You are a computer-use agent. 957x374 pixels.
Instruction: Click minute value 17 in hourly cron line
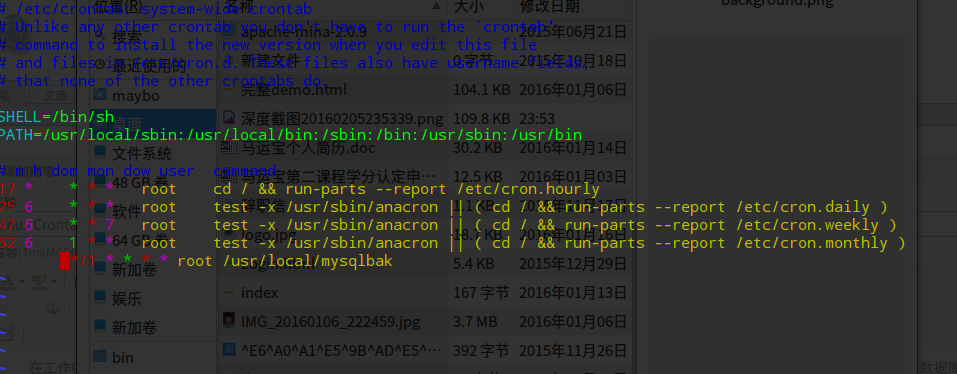point(7,189)
